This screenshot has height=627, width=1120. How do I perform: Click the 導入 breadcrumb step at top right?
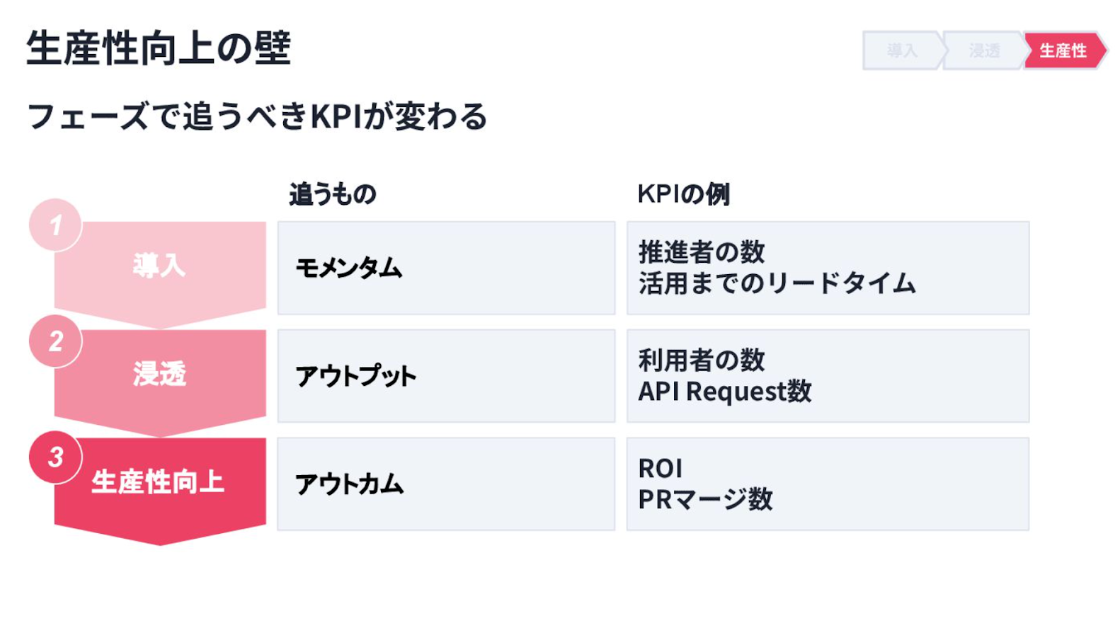coord(904,51)
